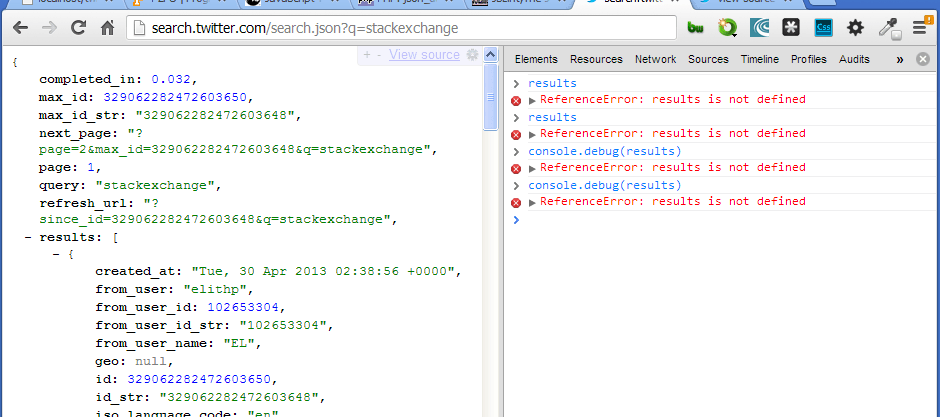Close the DevTools panel
Viewport: 940px width, 417px height.
[x=923, y=59]
